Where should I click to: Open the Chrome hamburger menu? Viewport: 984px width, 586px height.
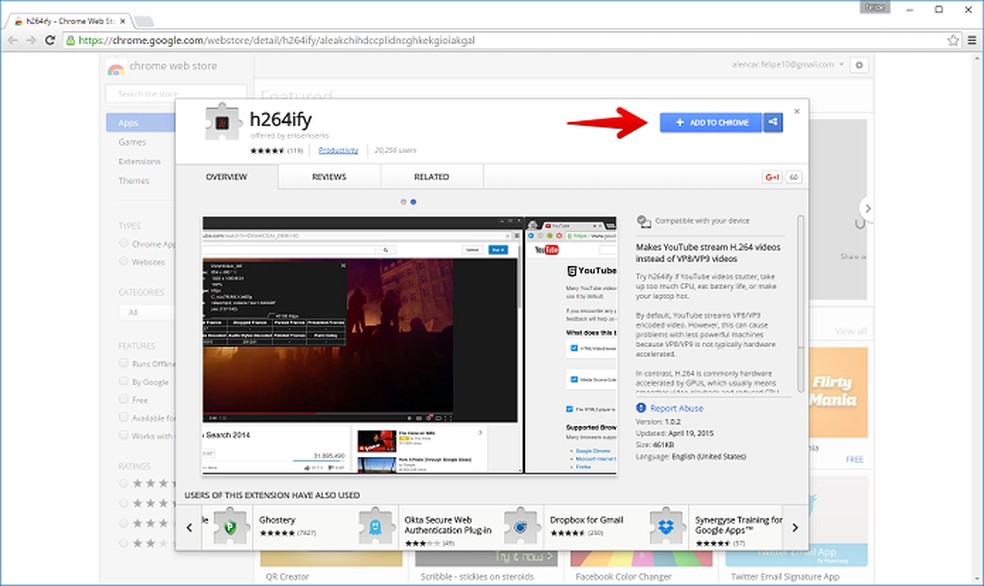point(971,40)
